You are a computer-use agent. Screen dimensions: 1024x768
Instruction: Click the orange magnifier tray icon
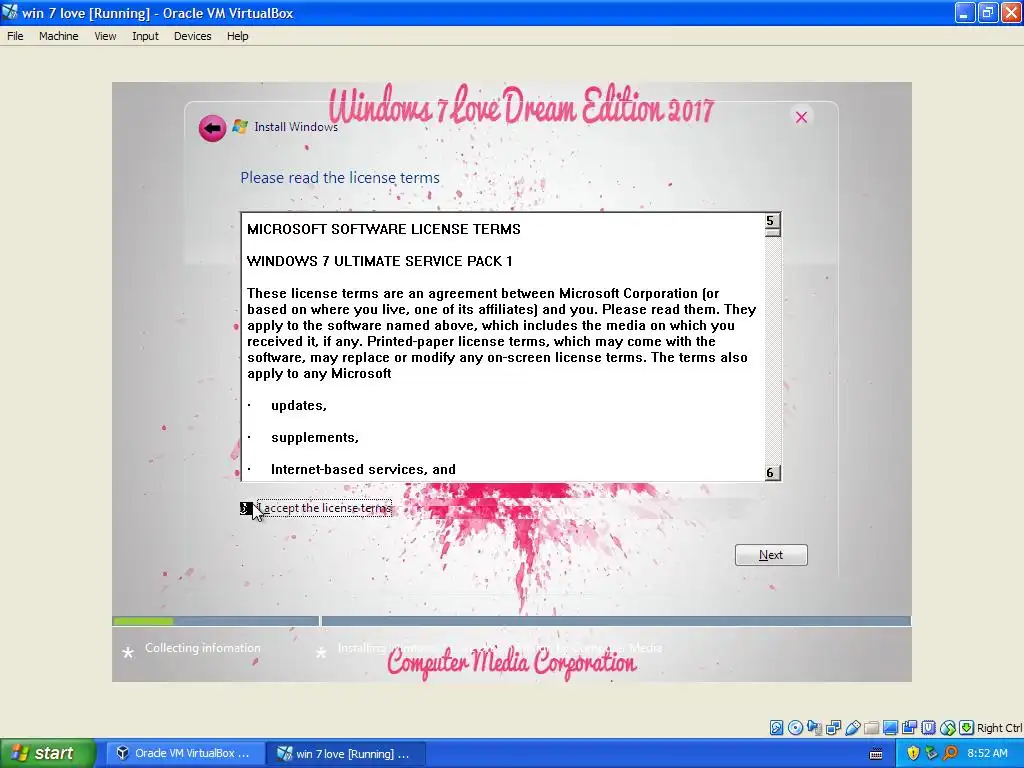click(950, 753)
